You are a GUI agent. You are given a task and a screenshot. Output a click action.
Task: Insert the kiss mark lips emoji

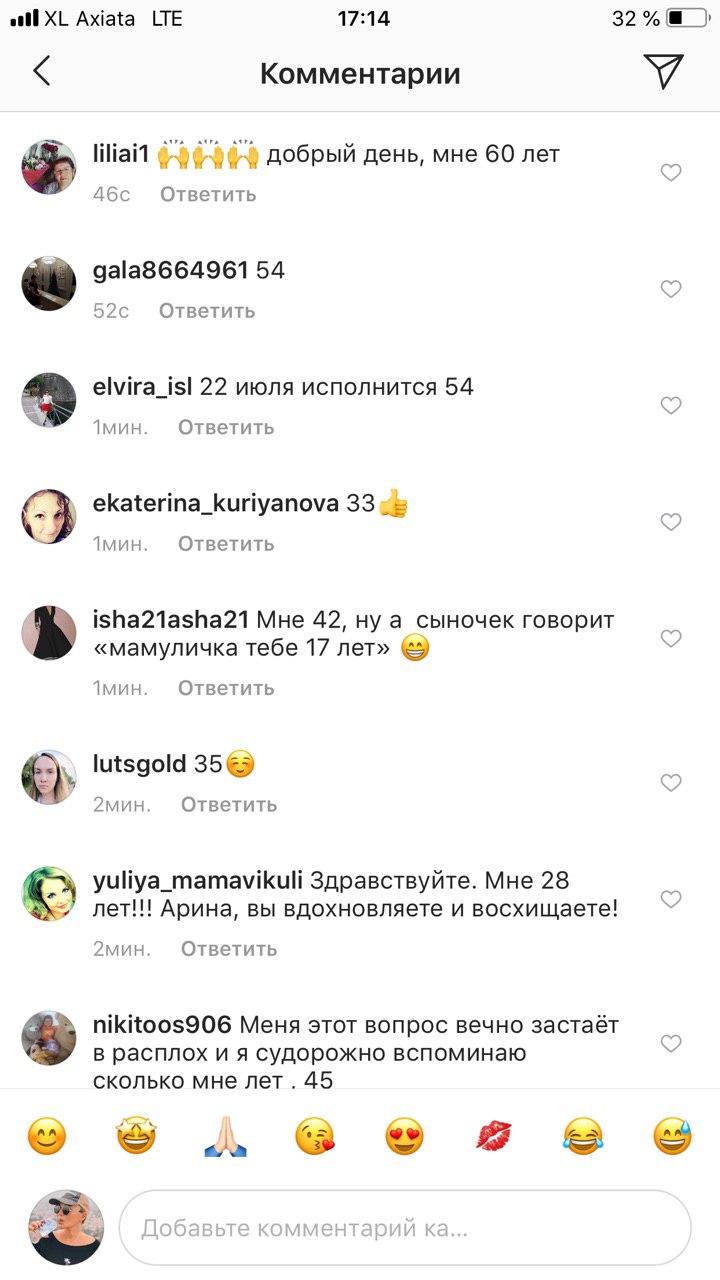(x=494, y=1137)
